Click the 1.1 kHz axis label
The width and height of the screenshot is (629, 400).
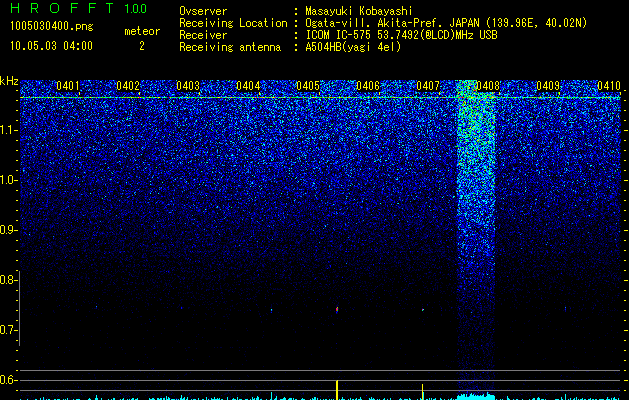click(8, 130)
